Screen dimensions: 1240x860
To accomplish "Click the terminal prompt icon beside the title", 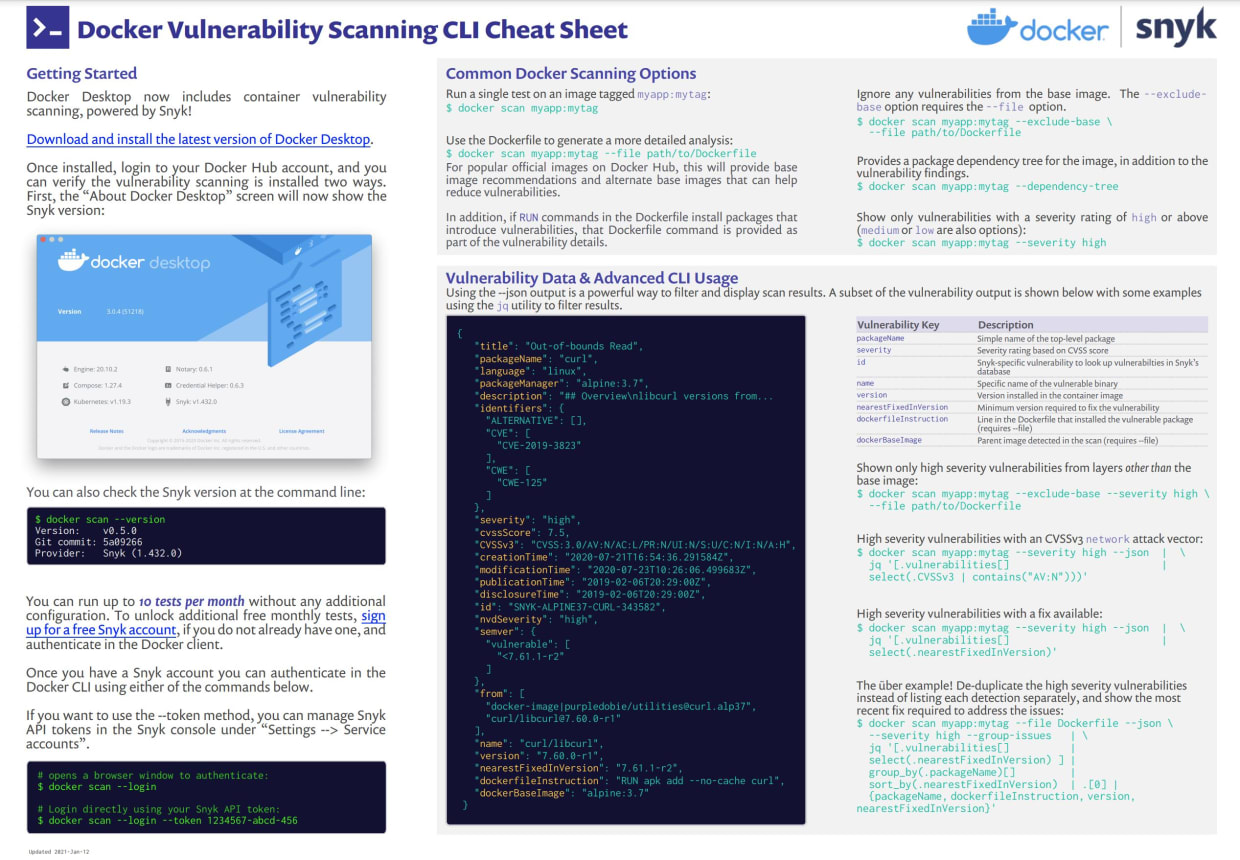I will [x=48, y=29].
